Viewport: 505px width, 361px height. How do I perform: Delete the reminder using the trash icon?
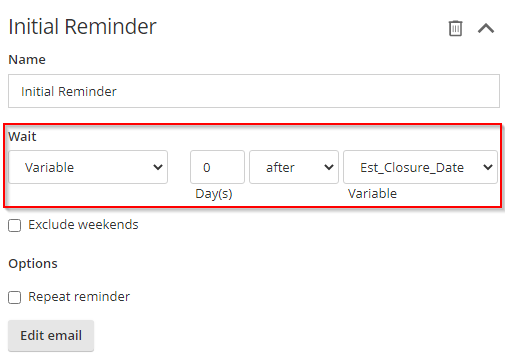click(x=455, y=28)
